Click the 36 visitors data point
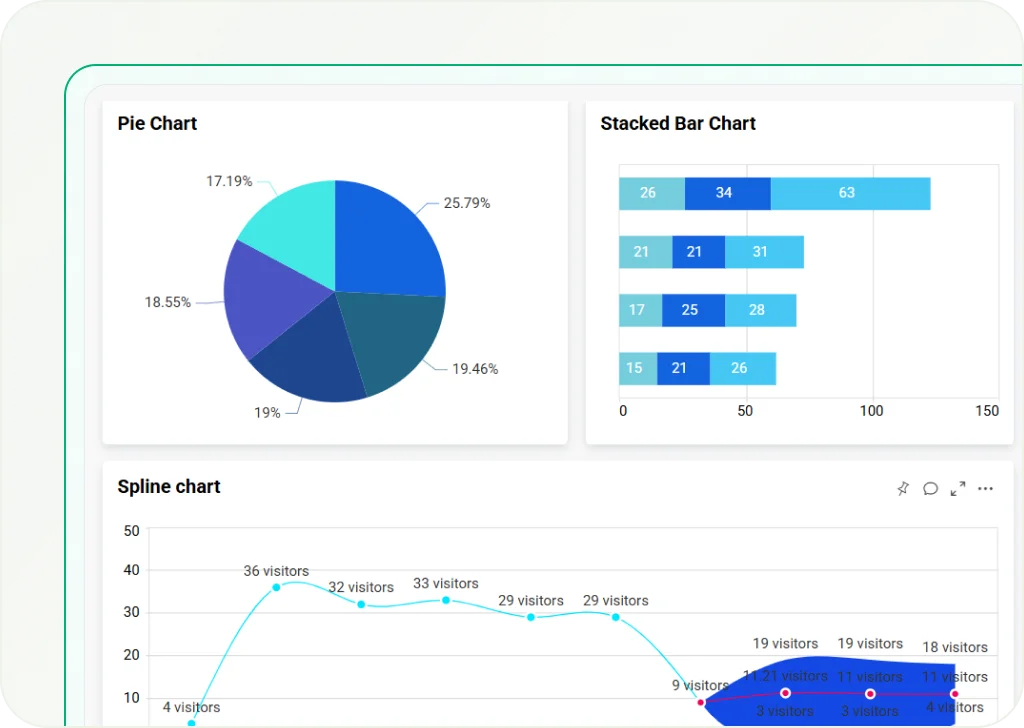Screen dimensions: 1024x728 point(276,587)
